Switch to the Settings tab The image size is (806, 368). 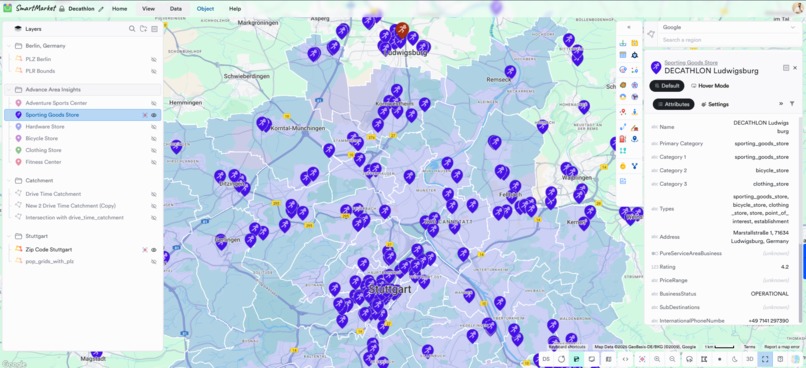(x=715, y=104)
